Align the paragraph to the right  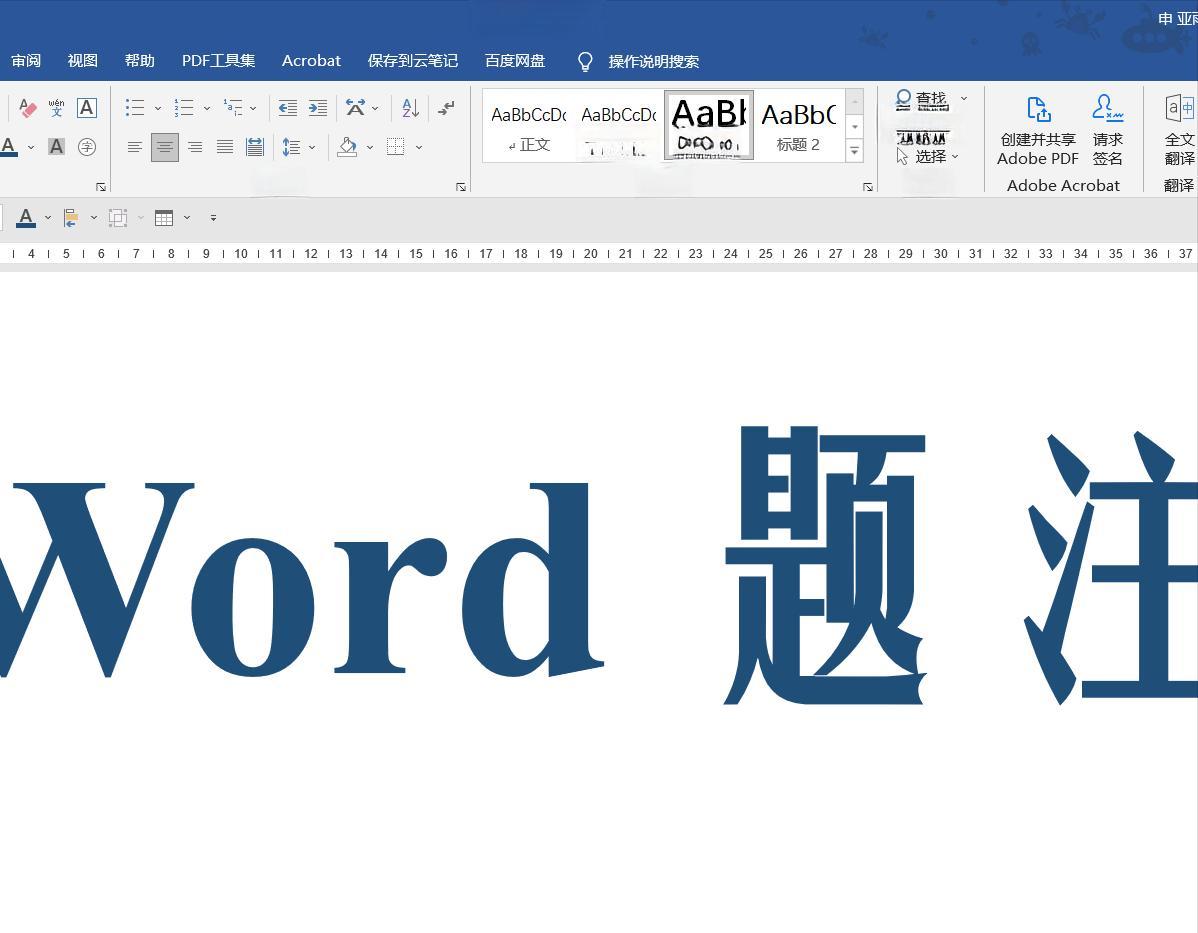[x=195, y=147]
